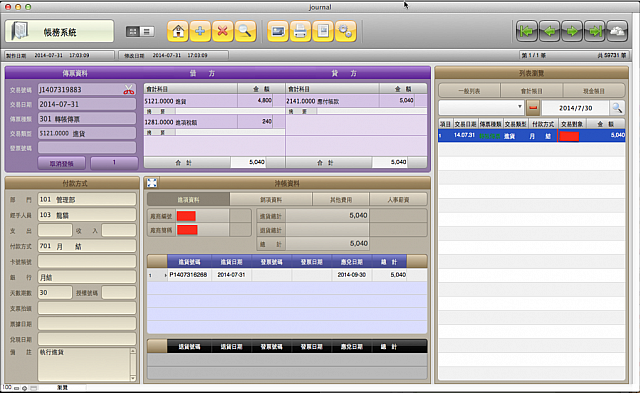Switch to grid form view toggle
The width and height of the screenshot is (640, 393).
coord(133,31)
